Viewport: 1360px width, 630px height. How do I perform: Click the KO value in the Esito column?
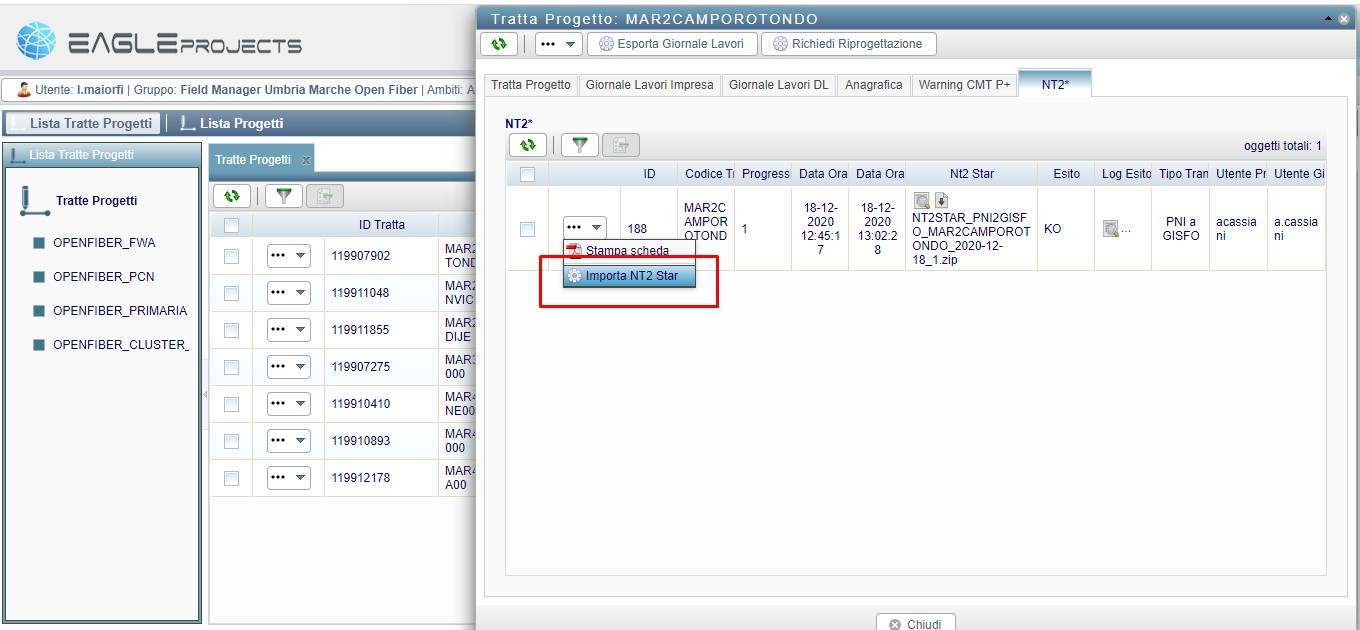click(1052, 229)
